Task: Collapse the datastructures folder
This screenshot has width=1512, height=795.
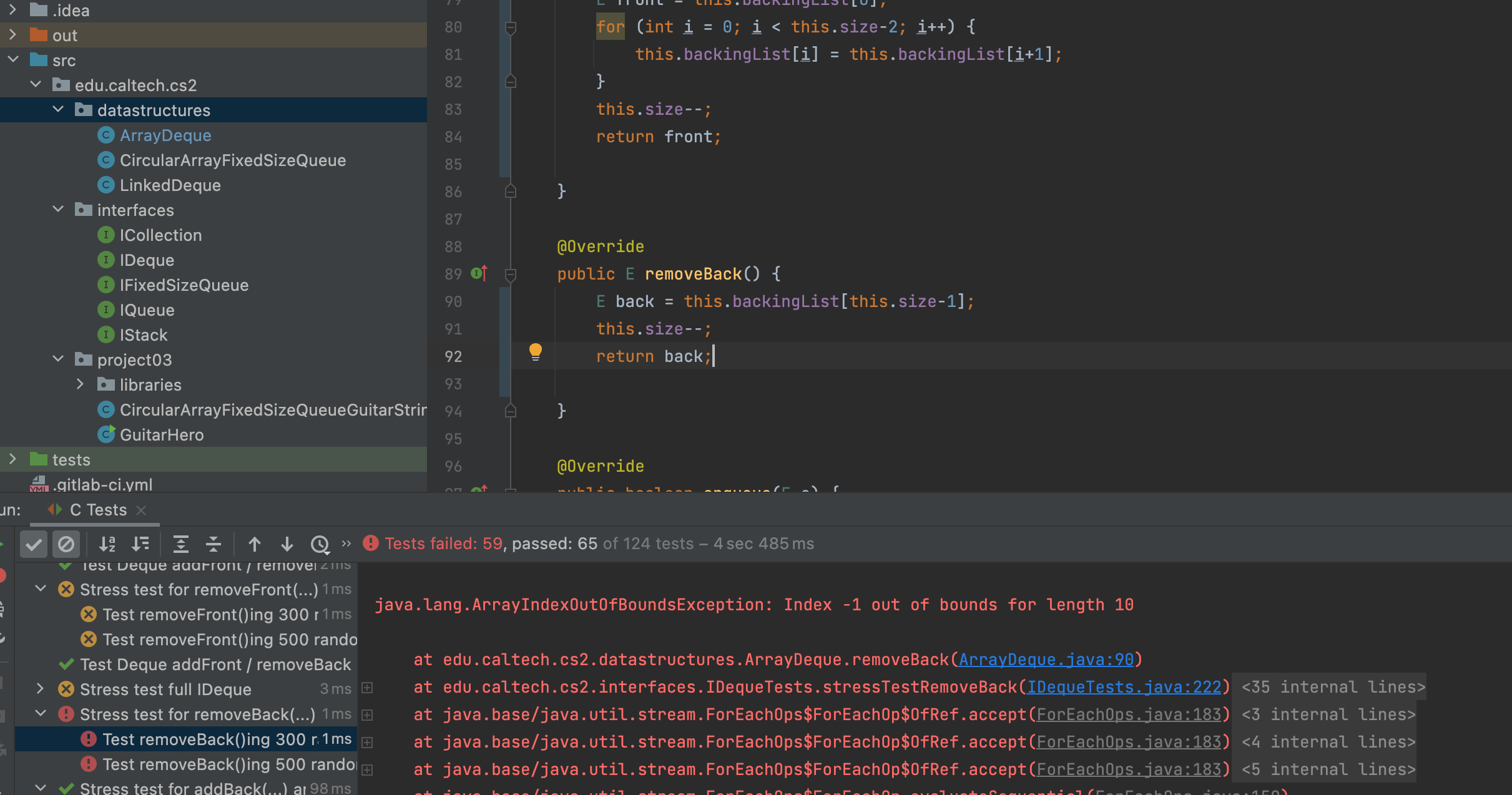Action: 58,110
